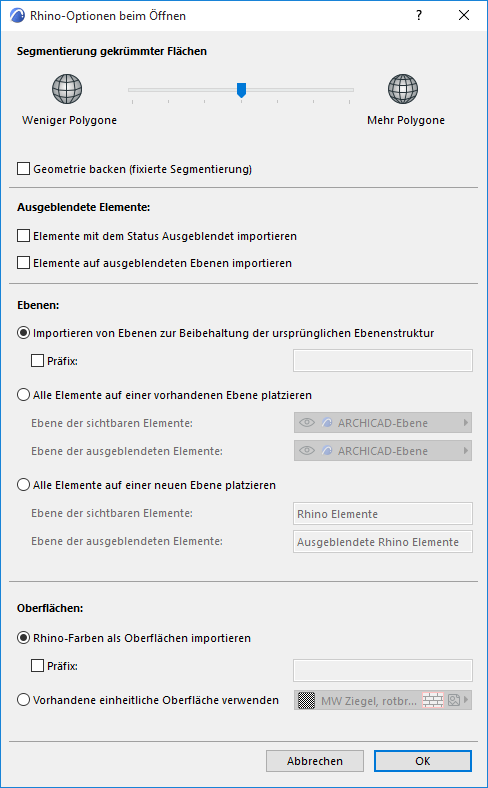Image resolution: width=488 pixels, height=788 pixels.
Task: Open ARCHICAD-Ebene dropdown for ausgeblendete Elemente
Action: click(x=382, y=451)
